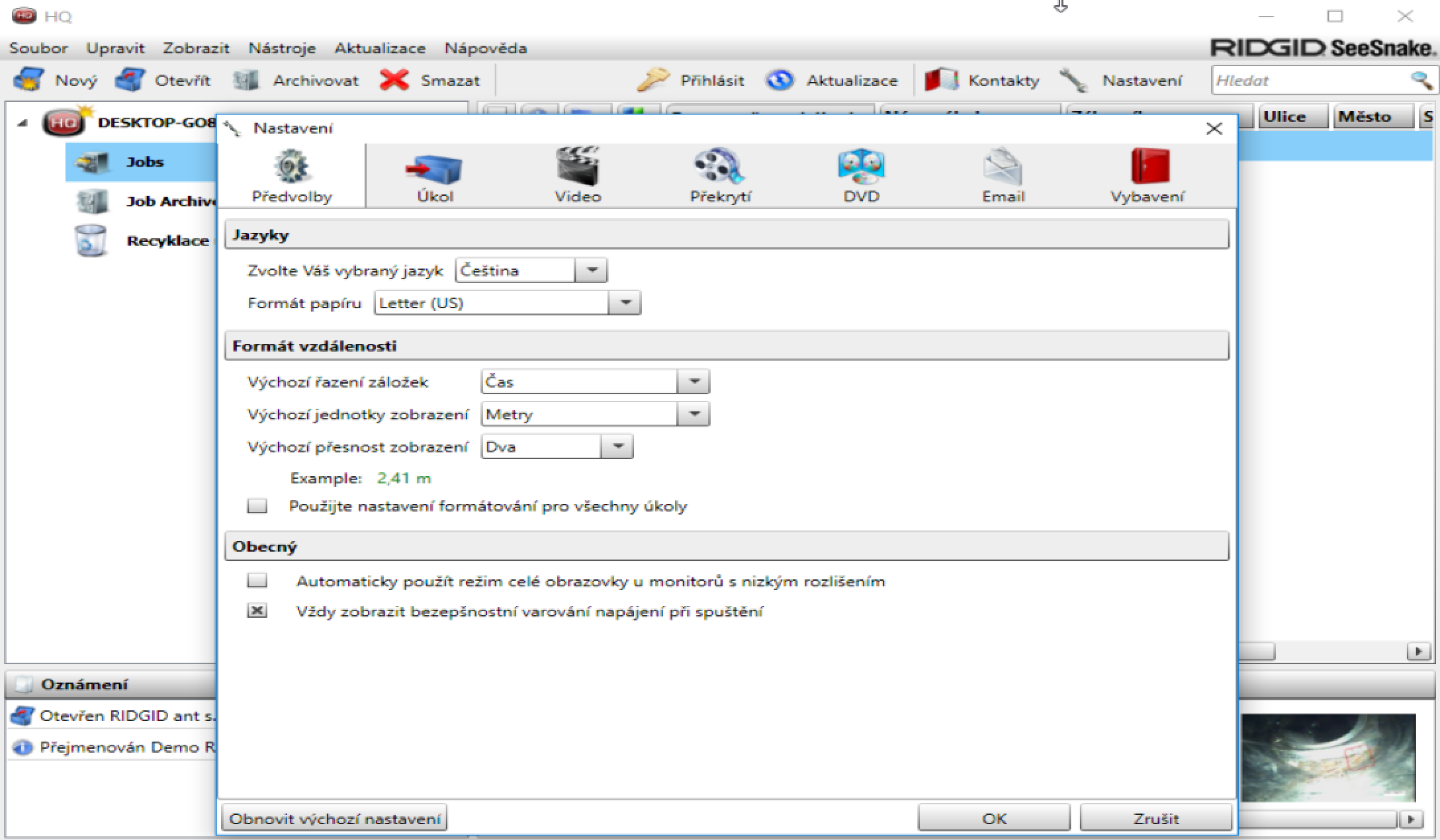
Task: Enable automatic full-screen mode checkbox
Action: pos(257,581)
